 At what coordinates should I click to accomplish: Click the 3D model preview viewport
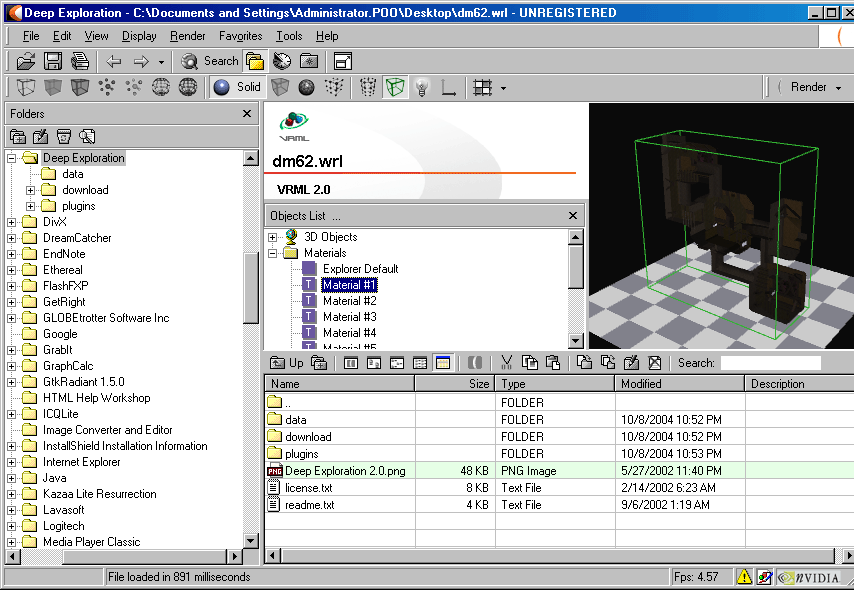(721, 226)
